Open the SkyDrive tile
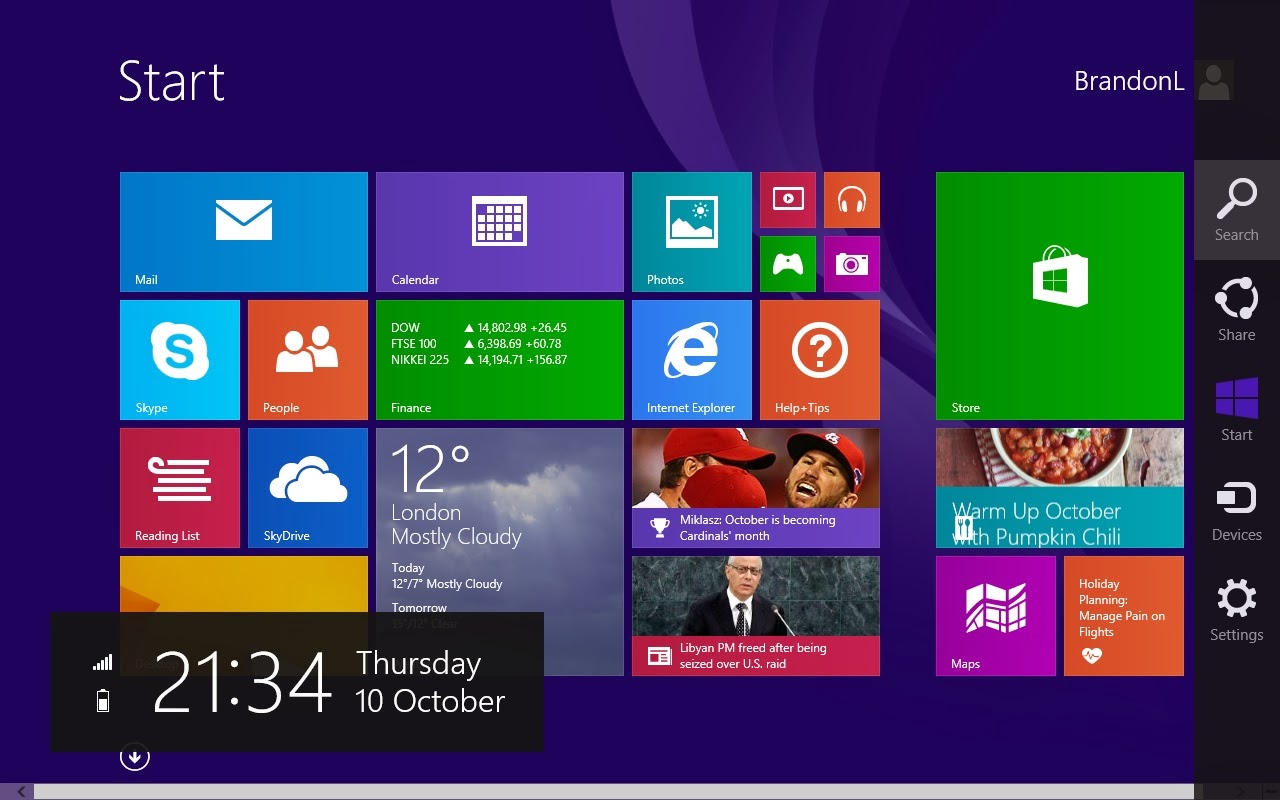This screenshot has height=800, width=1280. [x=308, y=488]
